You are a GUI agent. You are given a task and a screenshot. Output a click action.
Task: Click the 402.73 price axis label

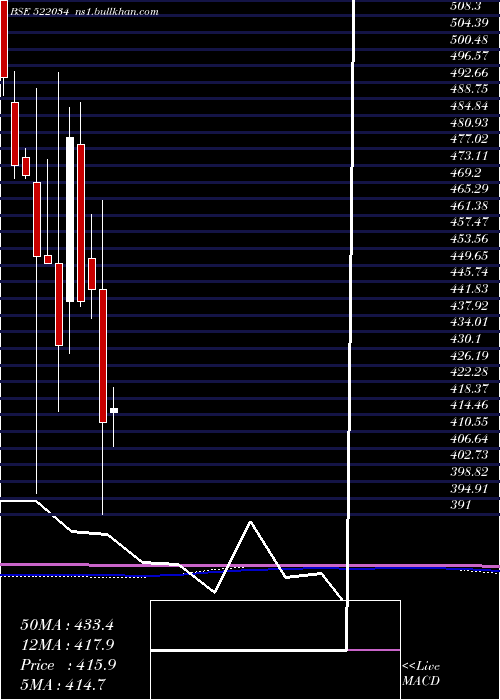(x=469, y=455)
